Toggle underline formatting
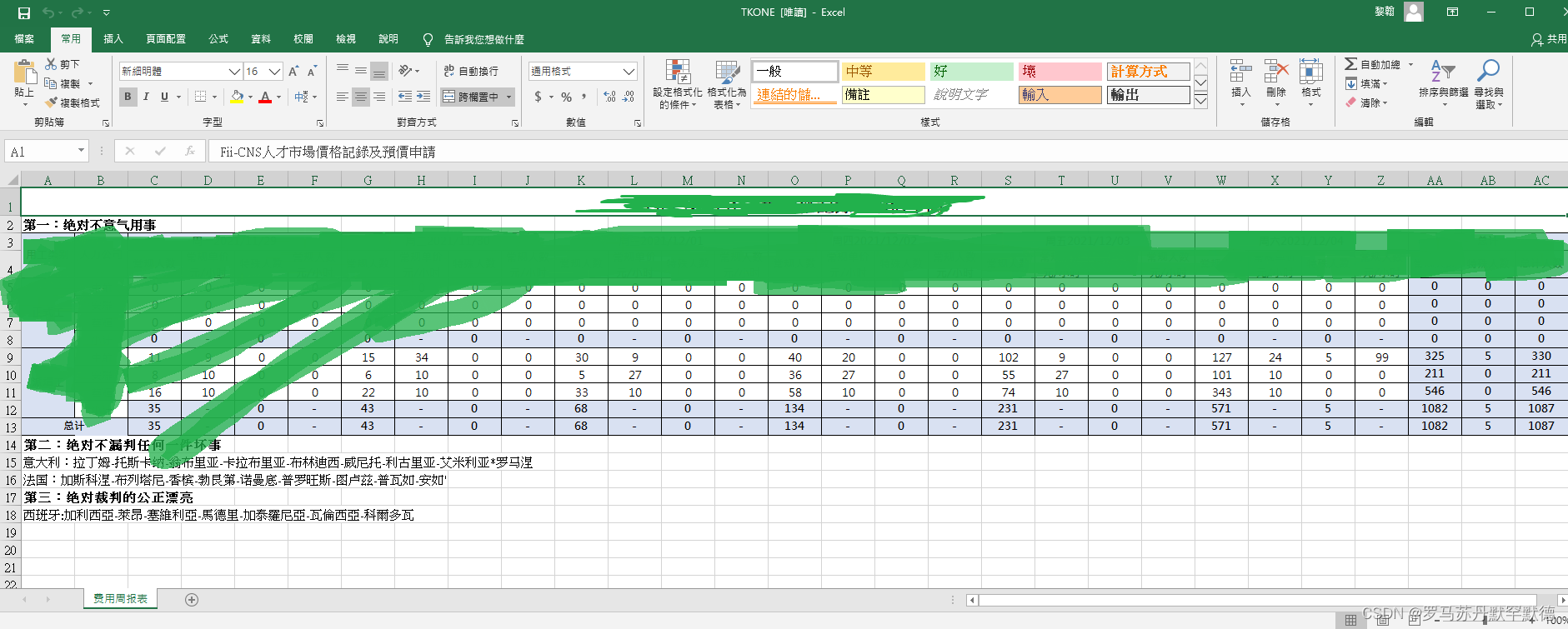The image size is (1568, 629). (x=164, y=97)
